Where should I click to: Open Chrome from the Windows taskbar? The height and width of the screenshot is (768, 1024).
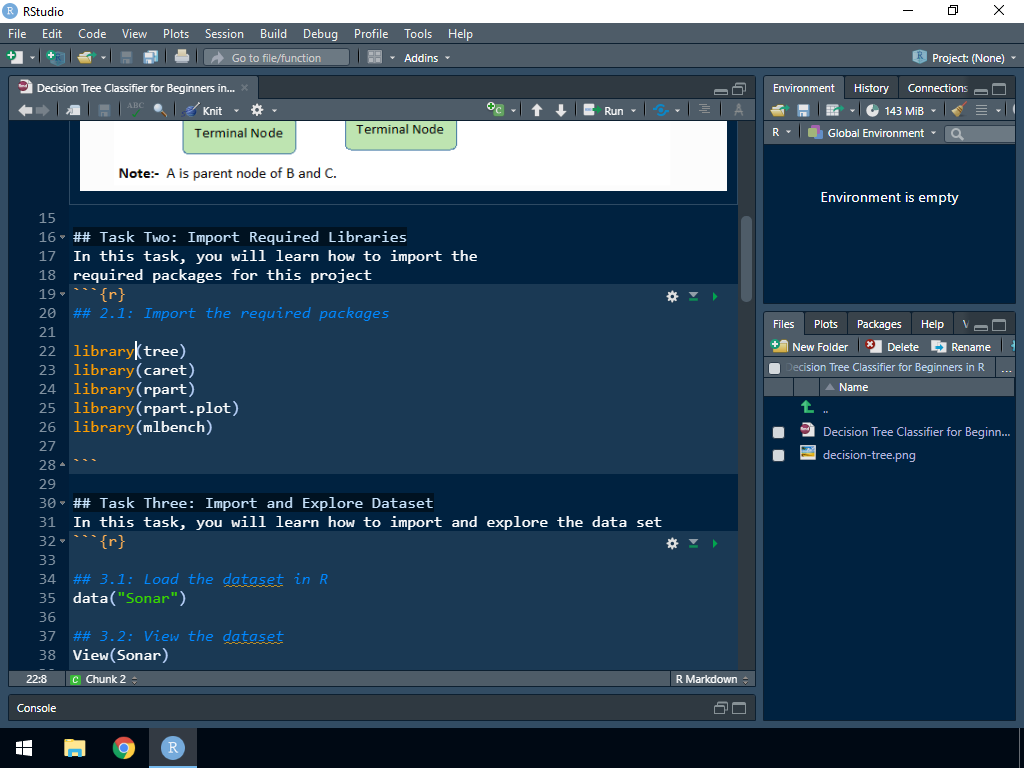point(123,748)
